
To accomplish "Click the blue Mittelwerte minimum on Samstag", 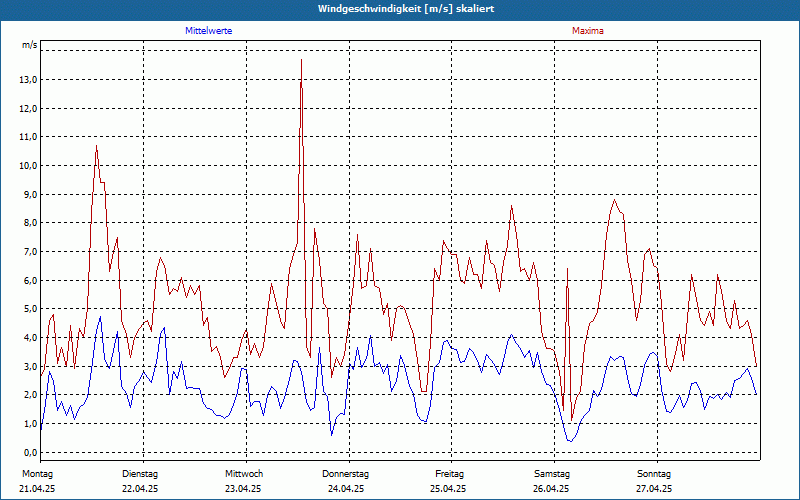I will pyautogui.click(x=570, y=440).
